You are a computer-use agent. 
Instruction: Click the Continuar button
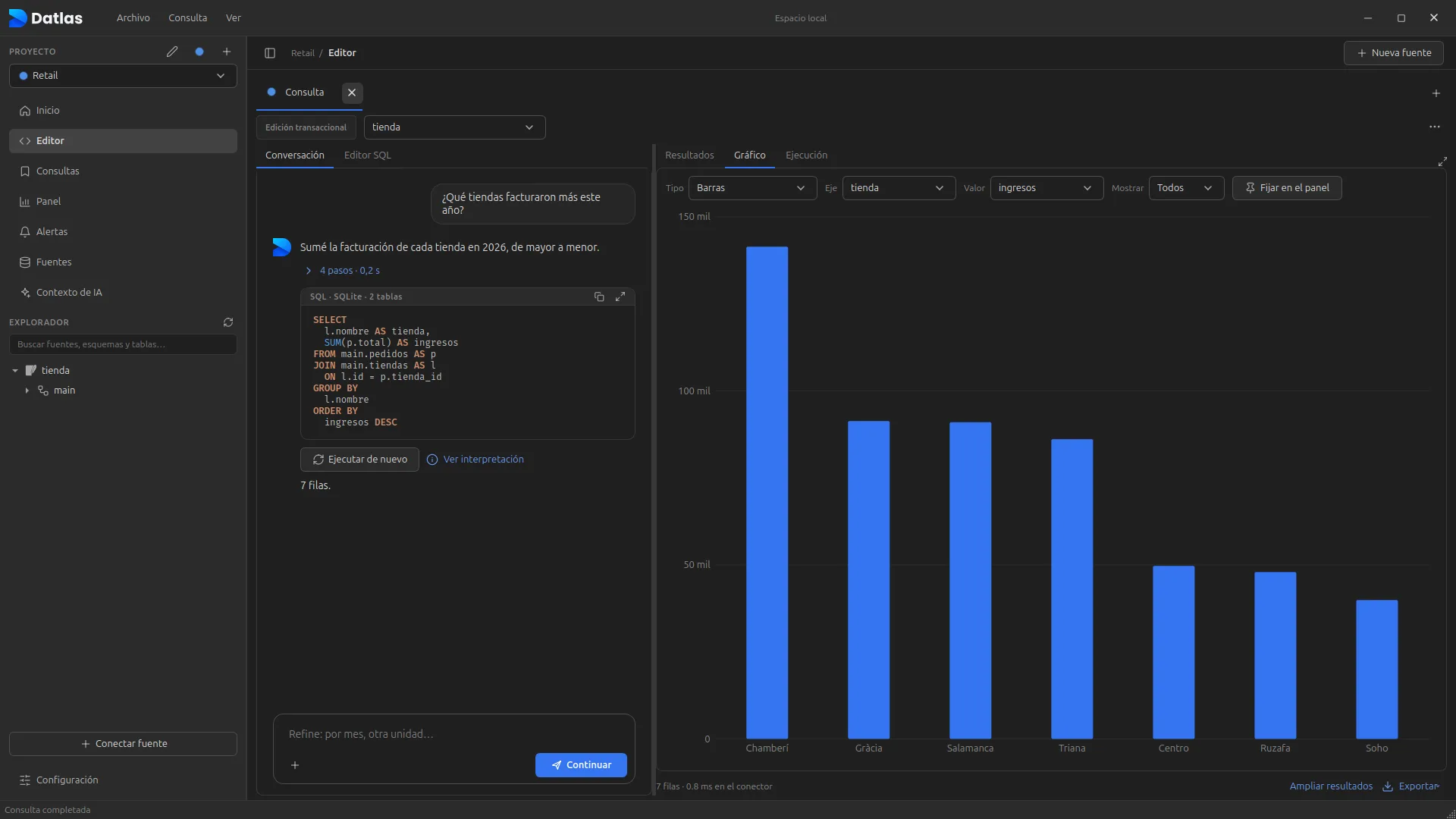pos(581,765)
